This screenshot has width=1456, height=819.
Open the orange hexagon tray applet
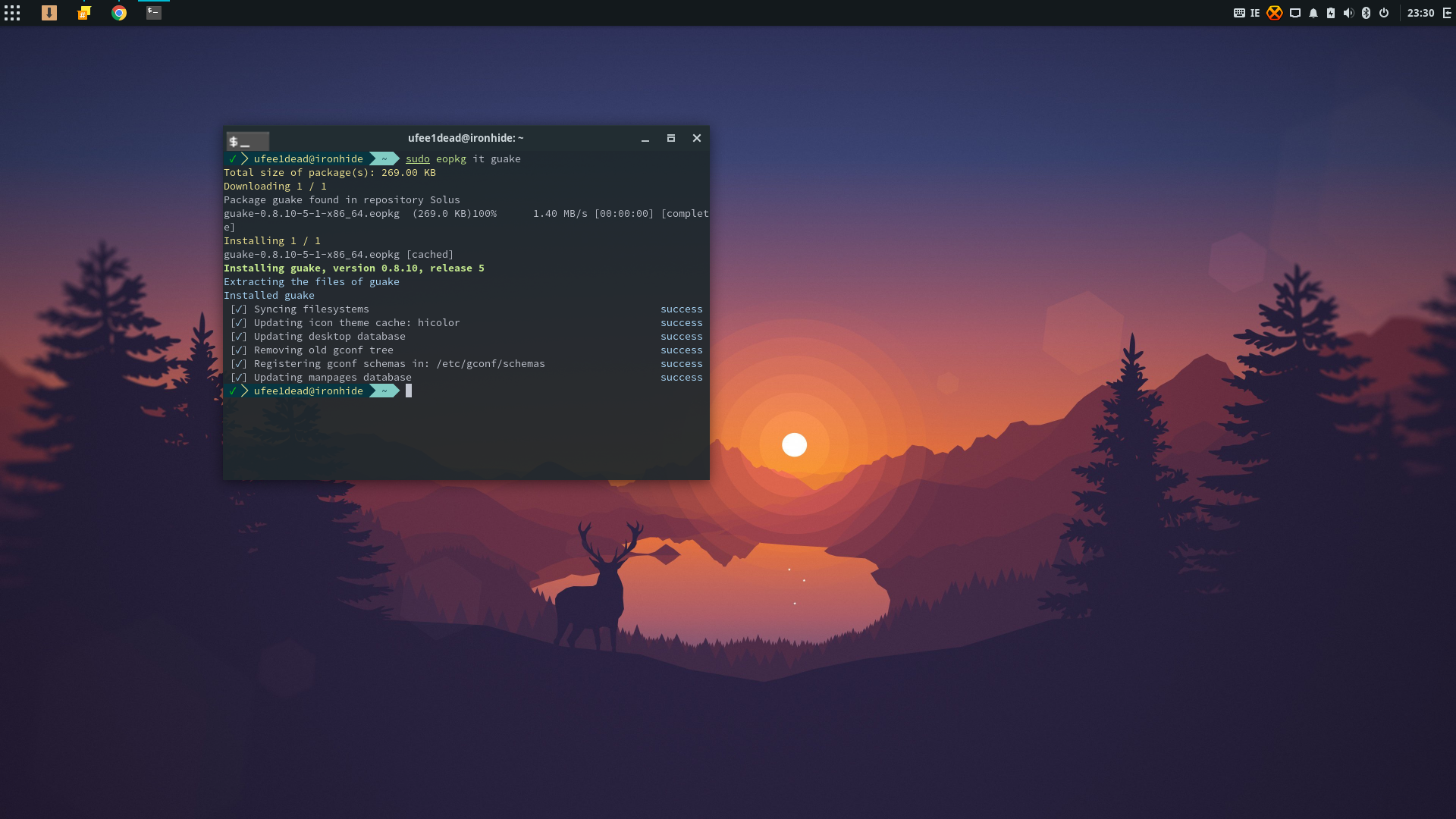1275,13
